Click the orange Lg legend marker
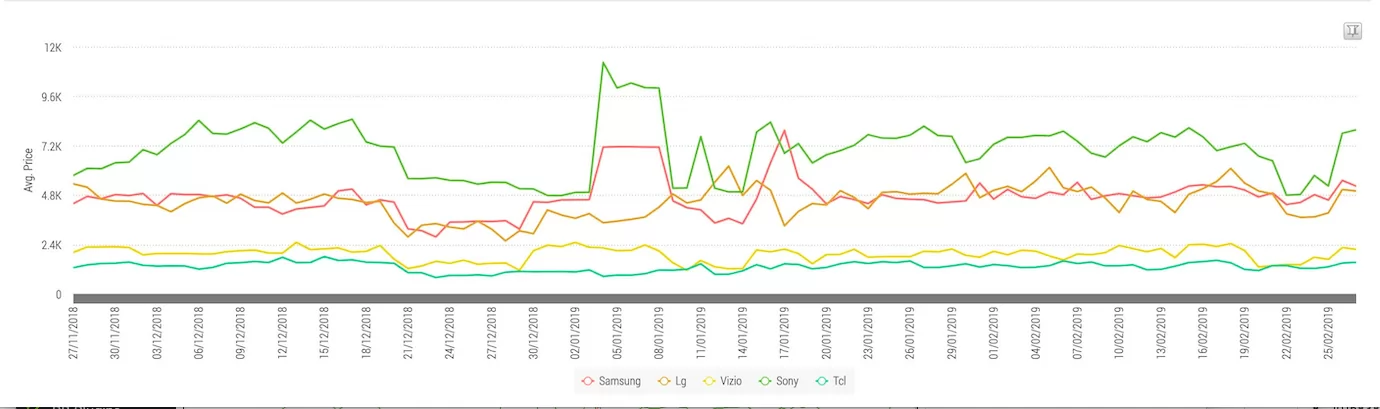The width and height of the screenshot is (1380, 409). (x=664, y=381)
